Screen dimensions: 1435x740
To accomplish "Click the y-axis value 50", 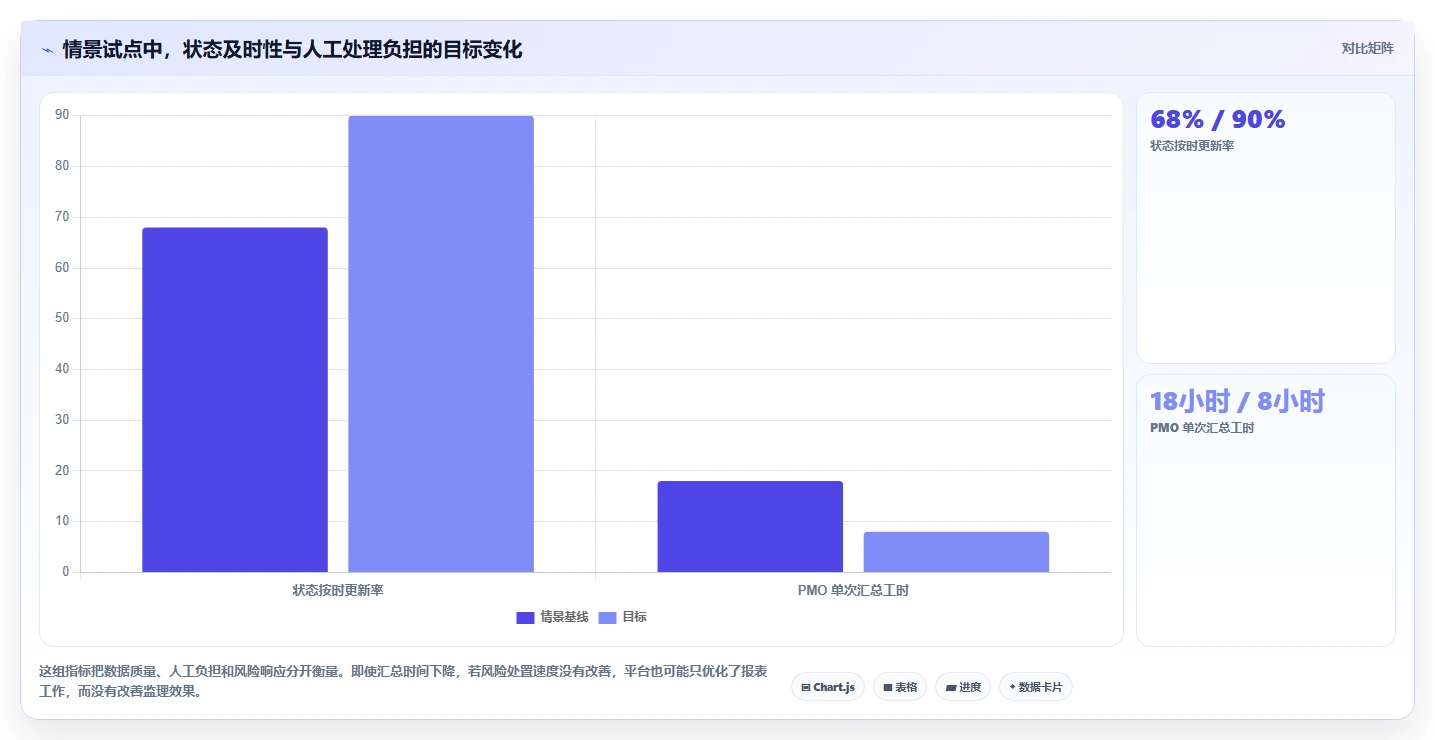I will point(62,318).
